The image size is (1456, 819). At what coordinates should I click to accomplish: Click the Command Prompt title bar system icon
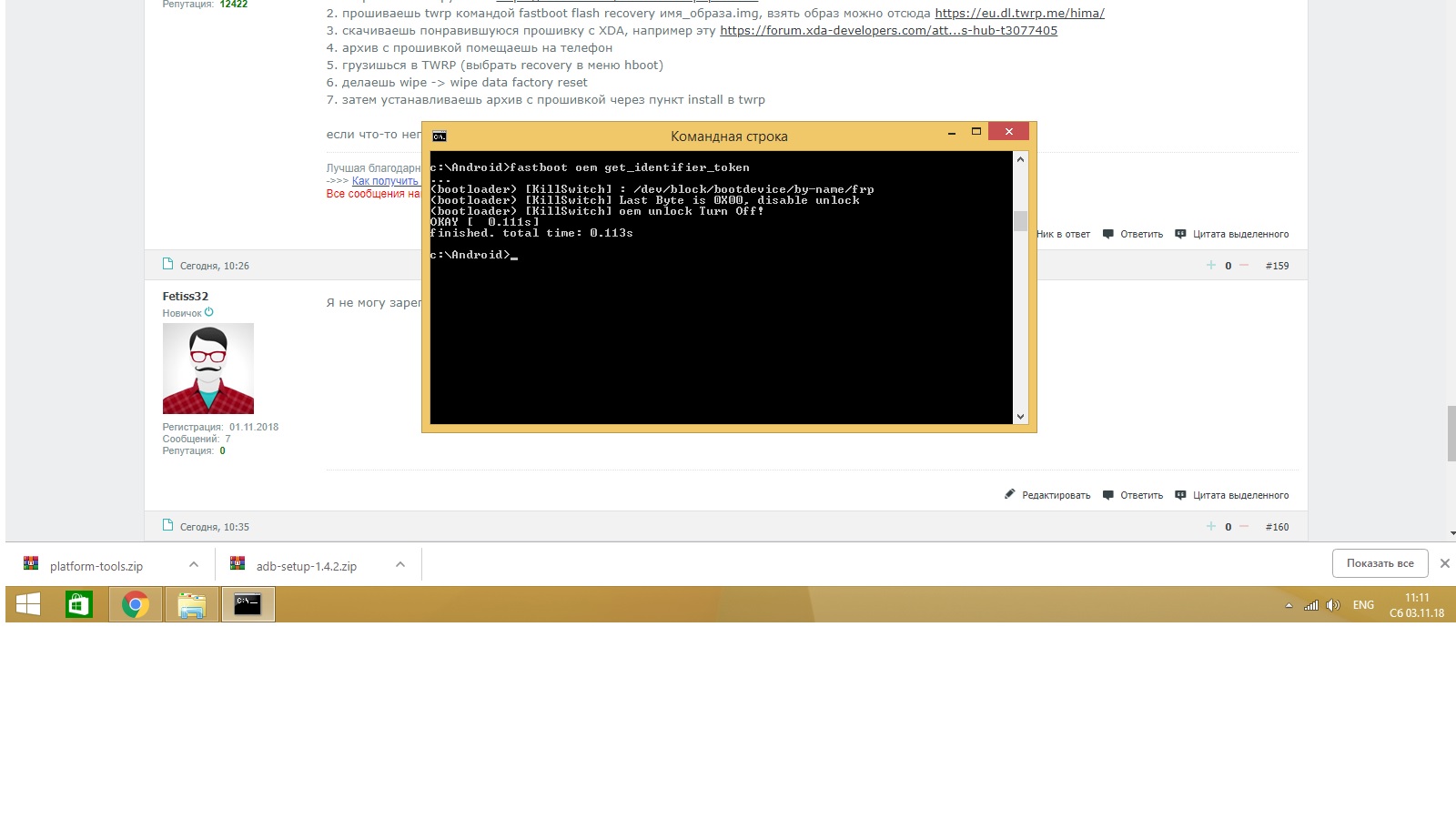[x=440, y=136]
